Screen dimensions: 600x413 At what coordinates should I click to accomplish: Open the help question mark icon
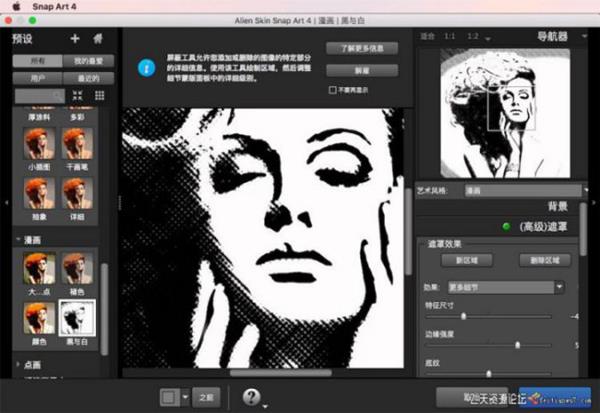pyautogui.click(x=252, y=396)
